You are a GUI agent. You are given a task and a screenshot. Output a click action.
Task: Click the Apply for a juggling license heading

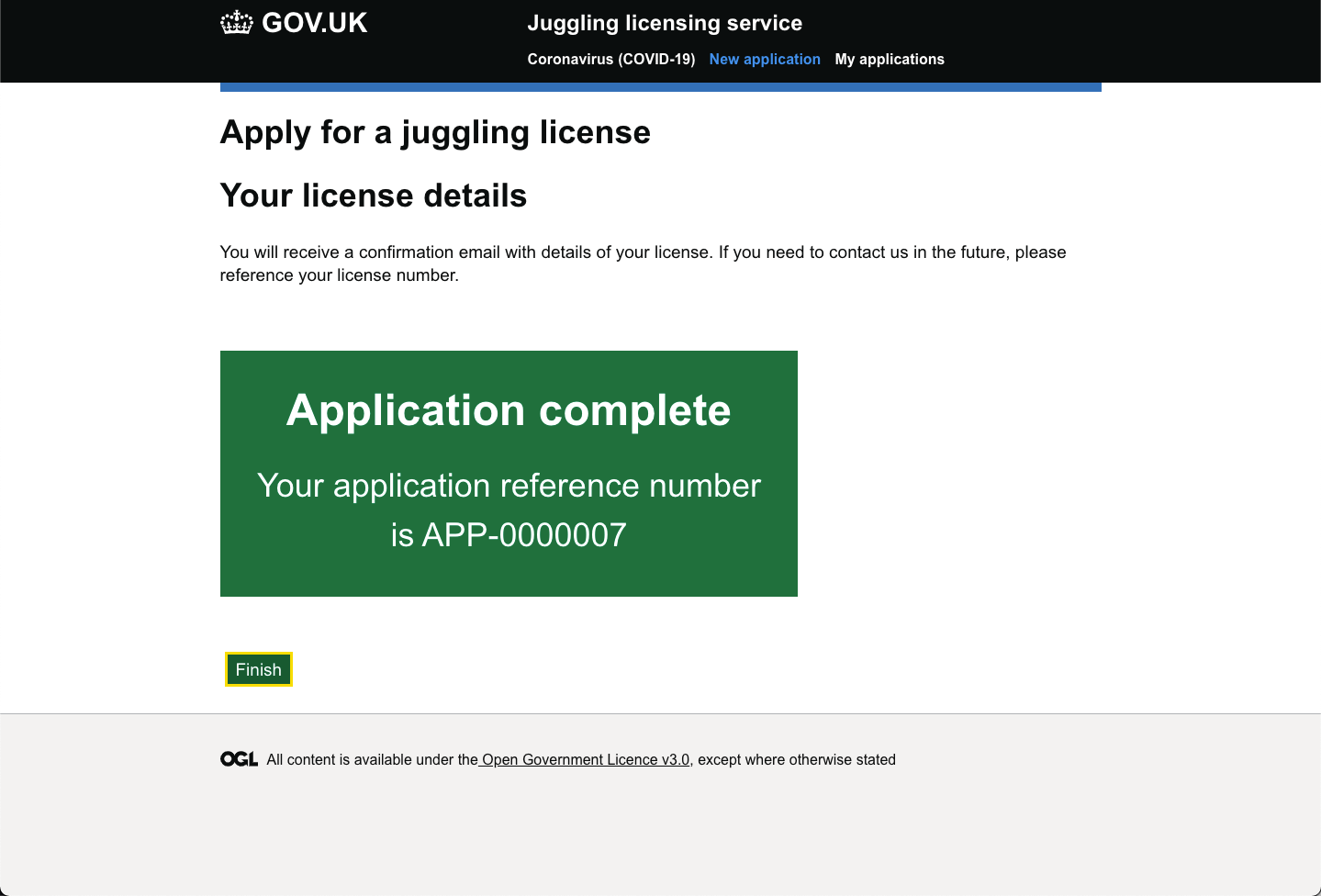tap(435, 132)
